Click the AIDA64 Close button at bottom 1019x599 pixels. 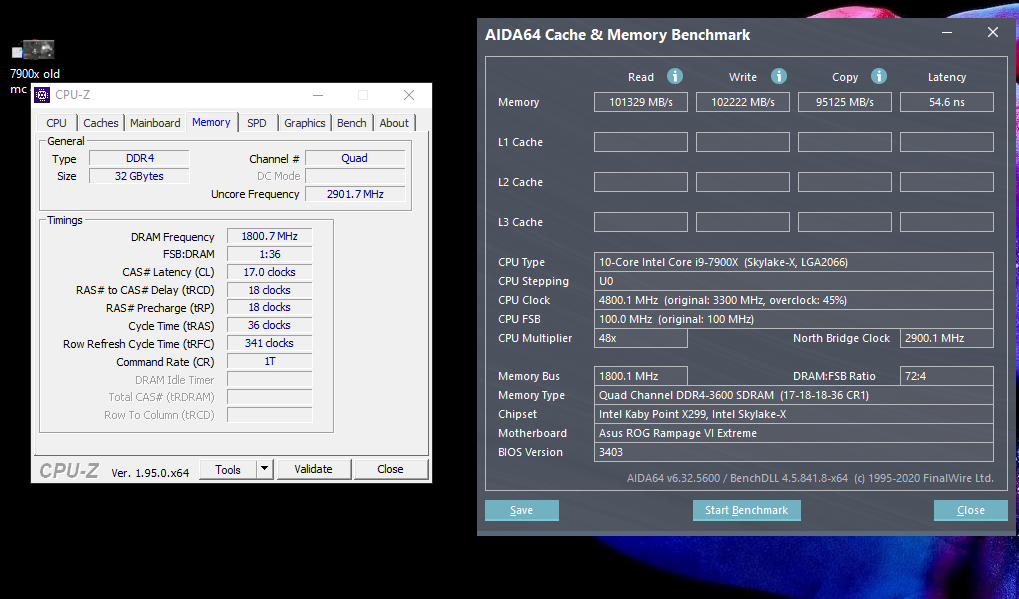pyautogui.click(x=970, y=510)
